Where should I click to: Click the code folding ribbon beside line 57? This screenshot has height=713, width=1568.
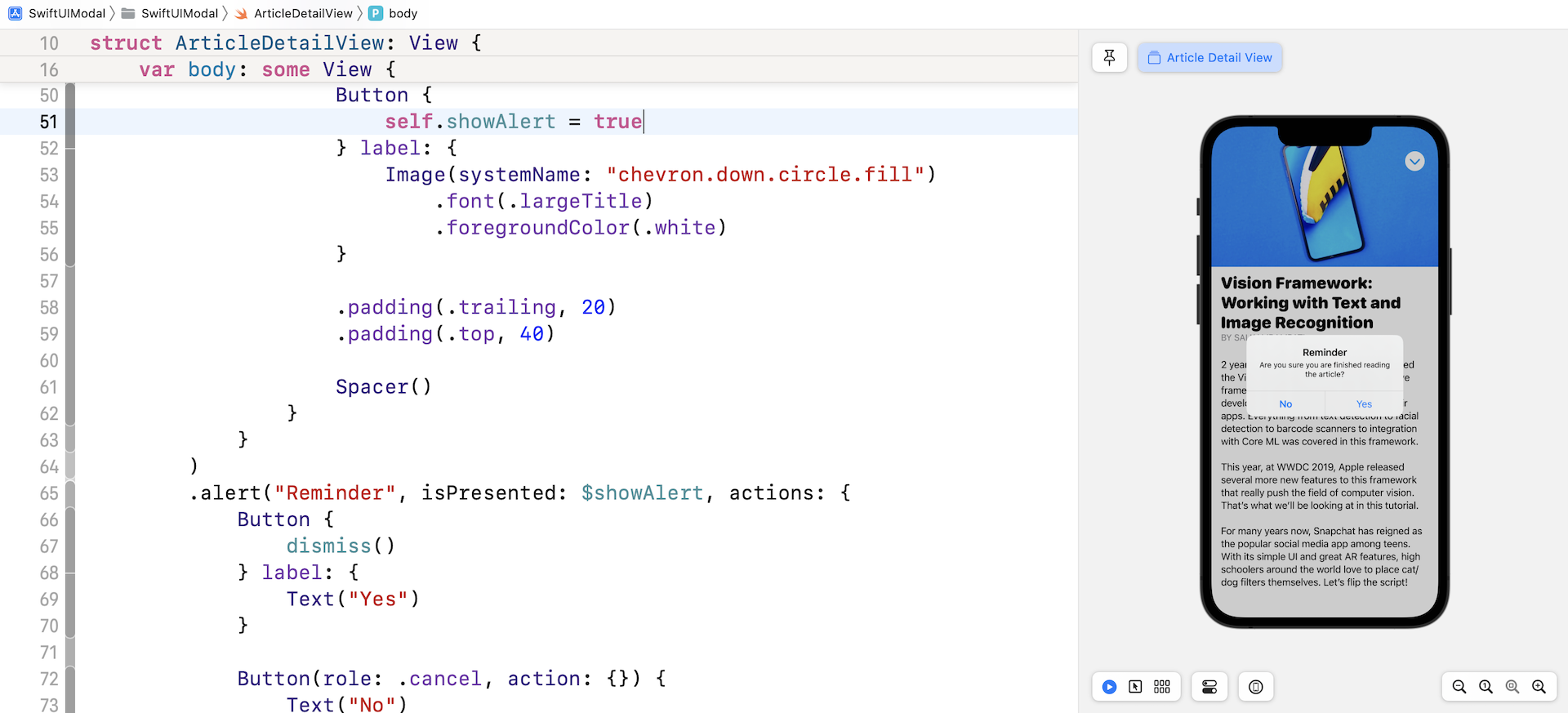(x=70, y=281)
